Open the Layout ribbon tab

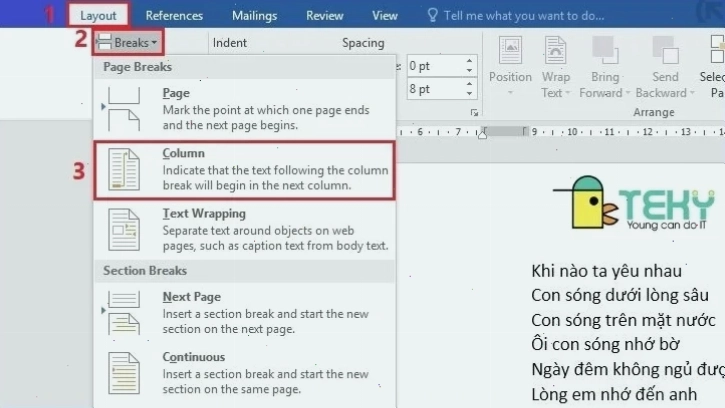[x=98, y=15]
